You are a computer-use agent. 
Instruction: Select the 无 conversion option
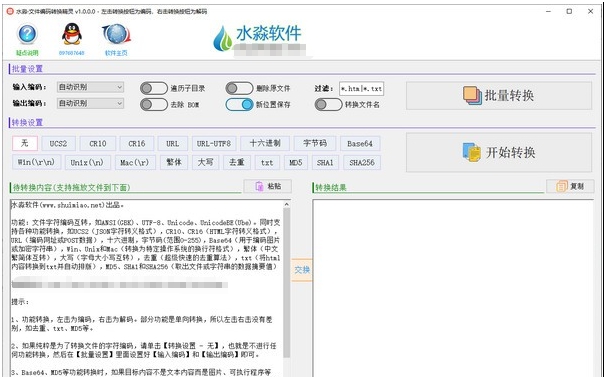[x=25, y=143]
